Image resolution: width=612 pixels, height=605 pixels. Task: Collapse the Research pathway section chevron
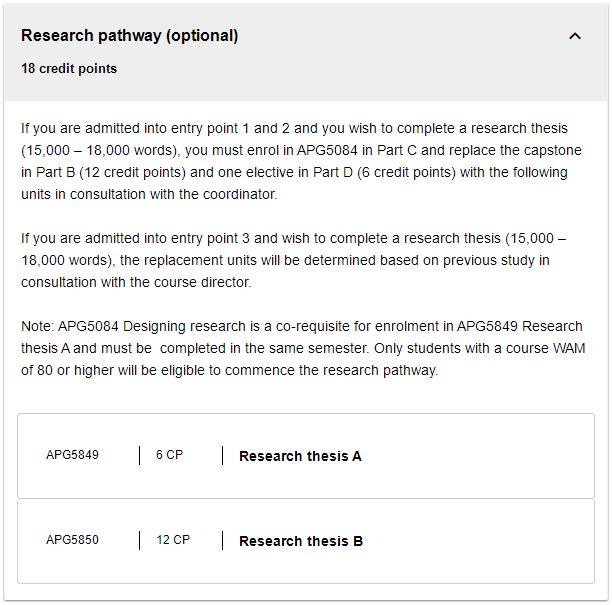(x=575, y=36)
